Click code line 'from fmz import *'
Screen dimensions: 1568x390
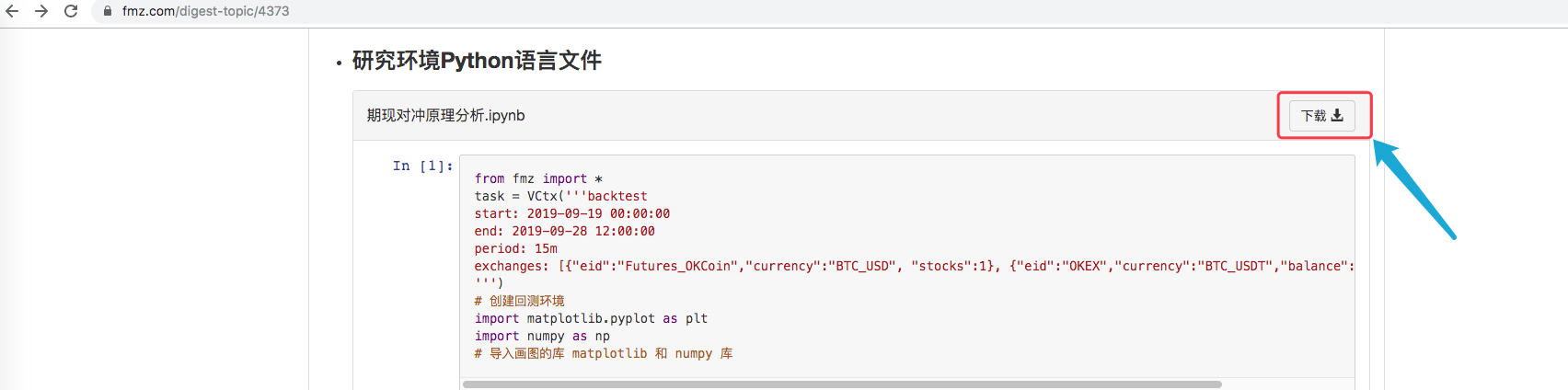(538, 178)
